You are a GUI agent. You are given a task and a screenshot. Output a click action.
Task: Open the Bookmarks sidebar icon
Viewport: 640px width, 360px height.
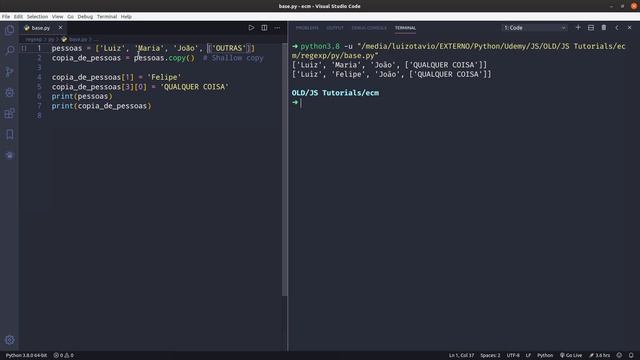9,134
